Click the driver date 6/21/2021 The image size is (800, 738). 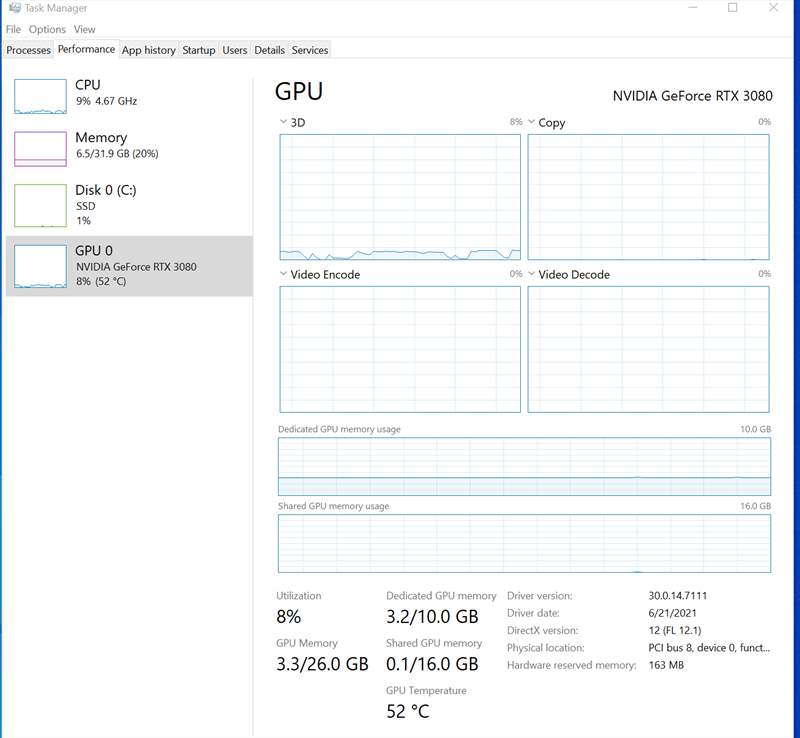(x=672, y=613)
